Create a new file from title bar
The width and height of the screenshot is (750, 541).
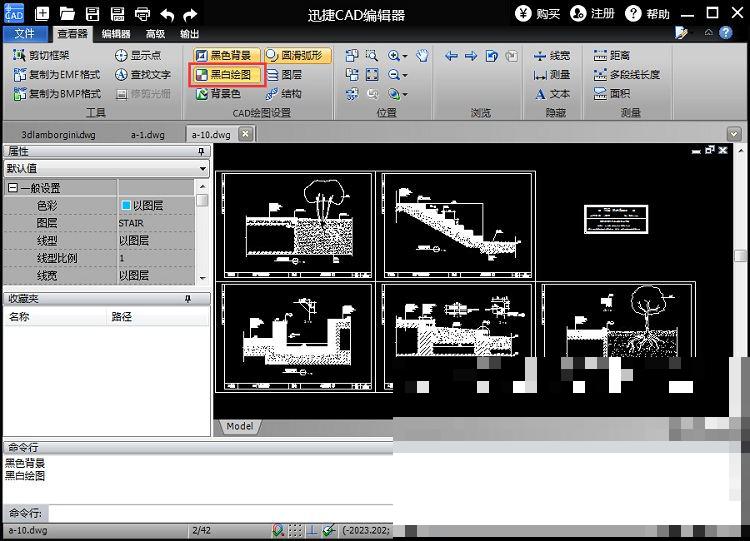point(42,14)
